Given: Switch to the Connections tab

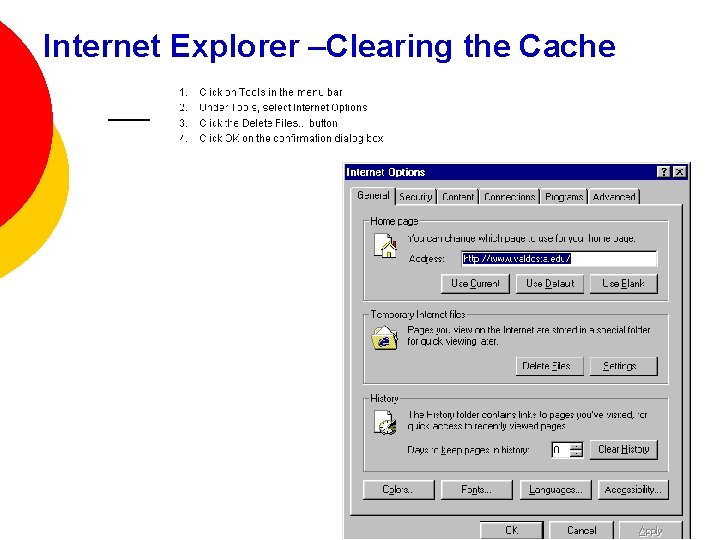Looking at the screenshot, I should [x=510, y=197].
